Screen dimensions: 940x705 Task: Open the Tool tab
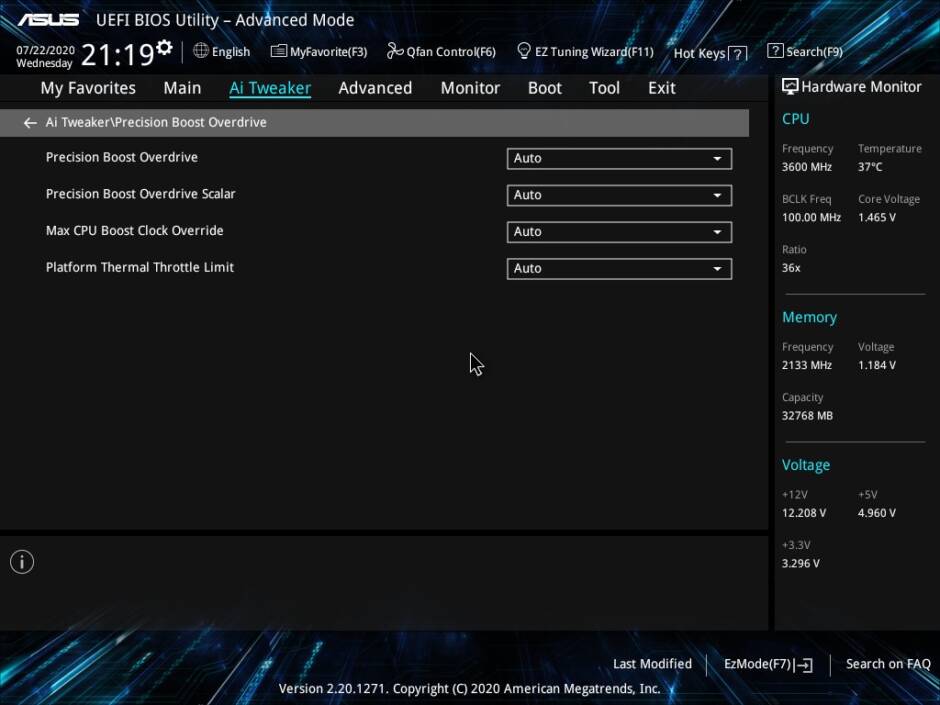[x=604, y=88]
